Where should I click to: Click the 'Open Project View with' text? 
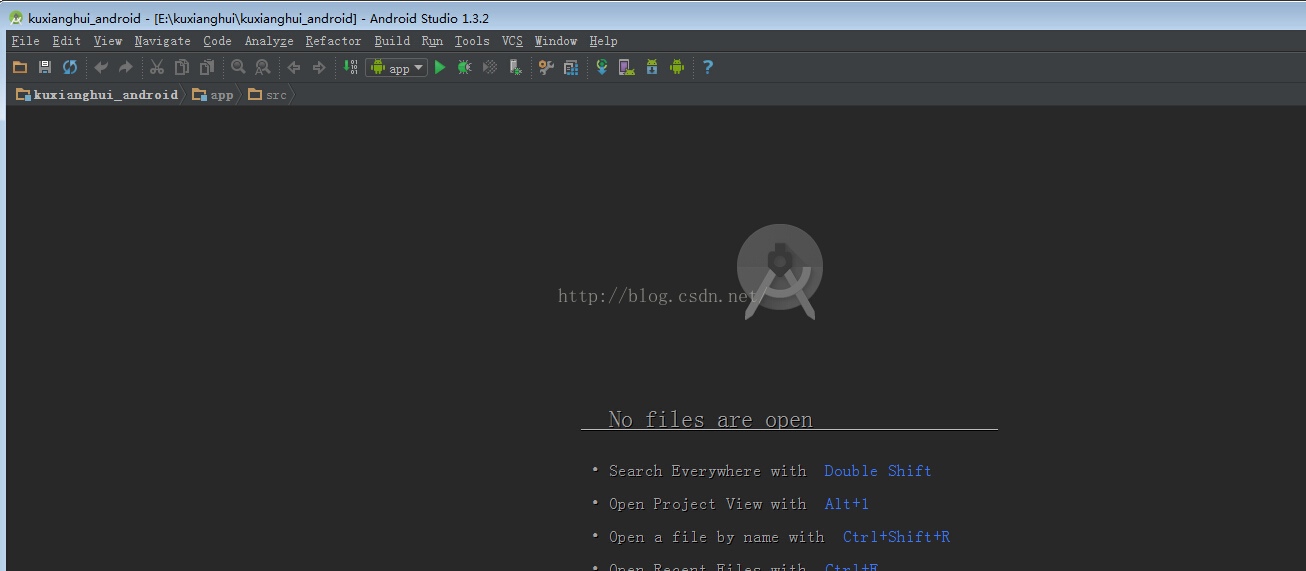(707, 504)
